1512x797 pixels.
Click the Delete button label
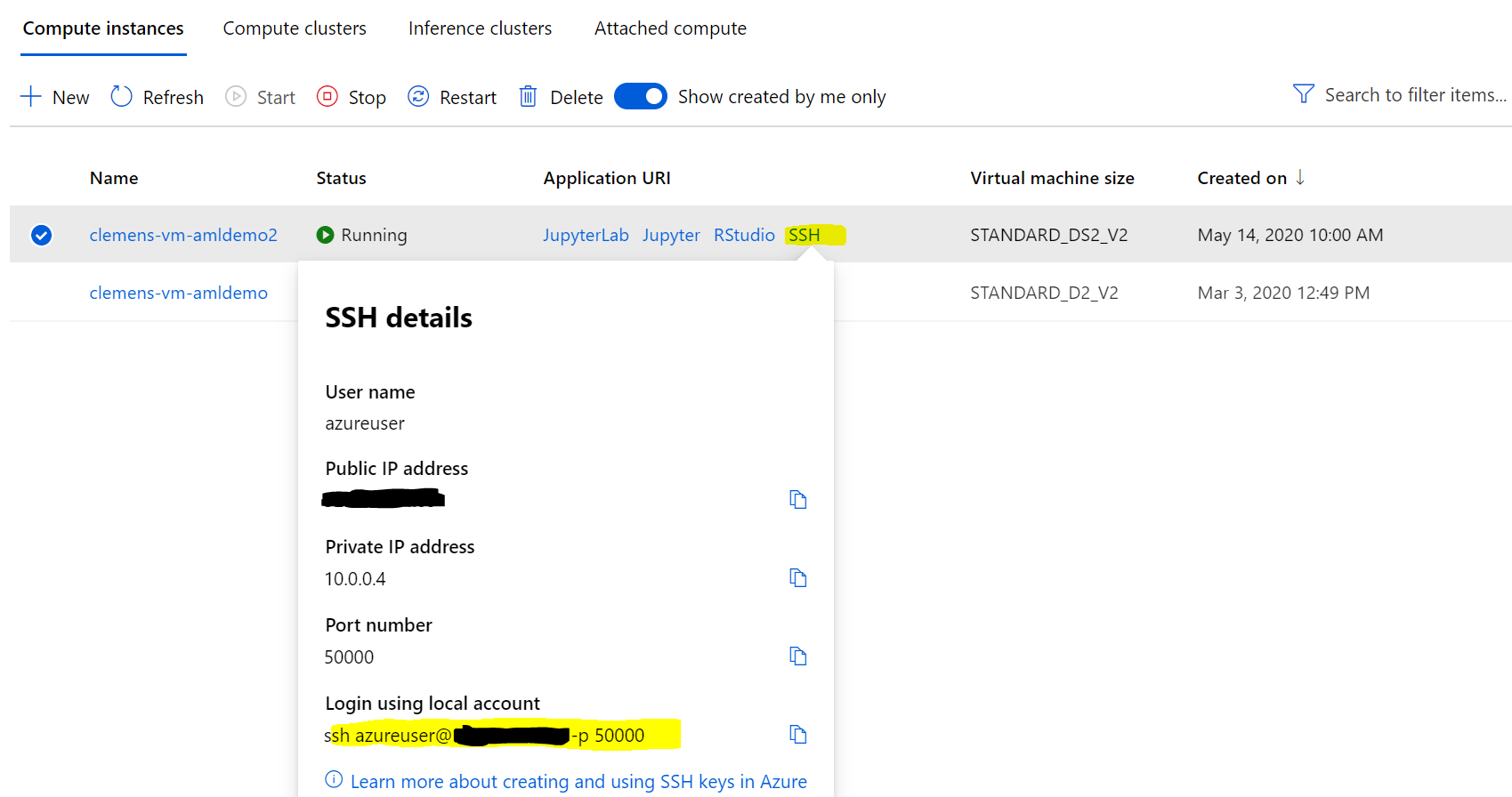click(576, 97)
